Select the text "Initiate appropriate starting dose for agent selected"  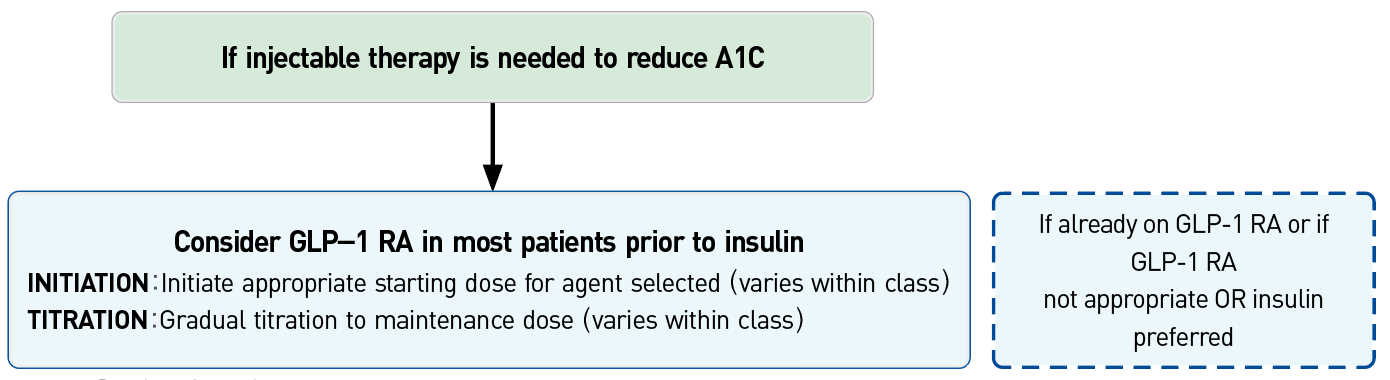[x=440, y=284]
